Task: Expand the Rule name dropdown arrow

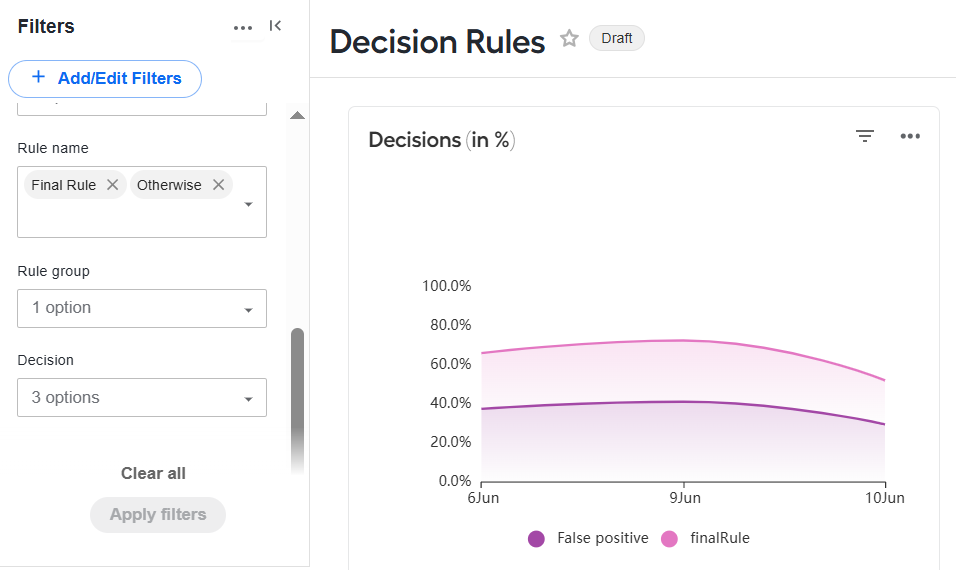Action: (x=248, y=204)
